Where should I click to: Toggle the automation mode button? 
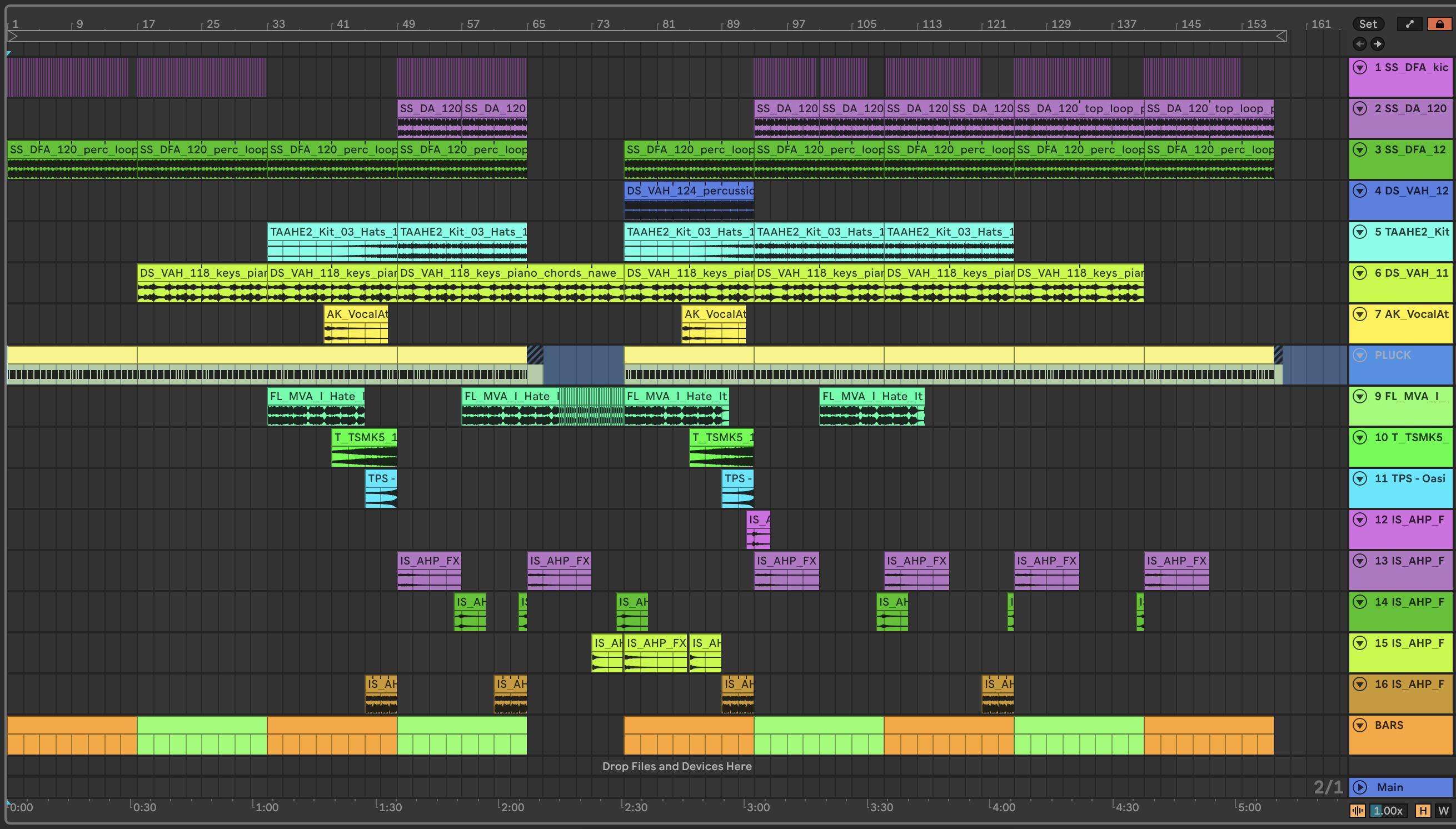coord(1409,24)
